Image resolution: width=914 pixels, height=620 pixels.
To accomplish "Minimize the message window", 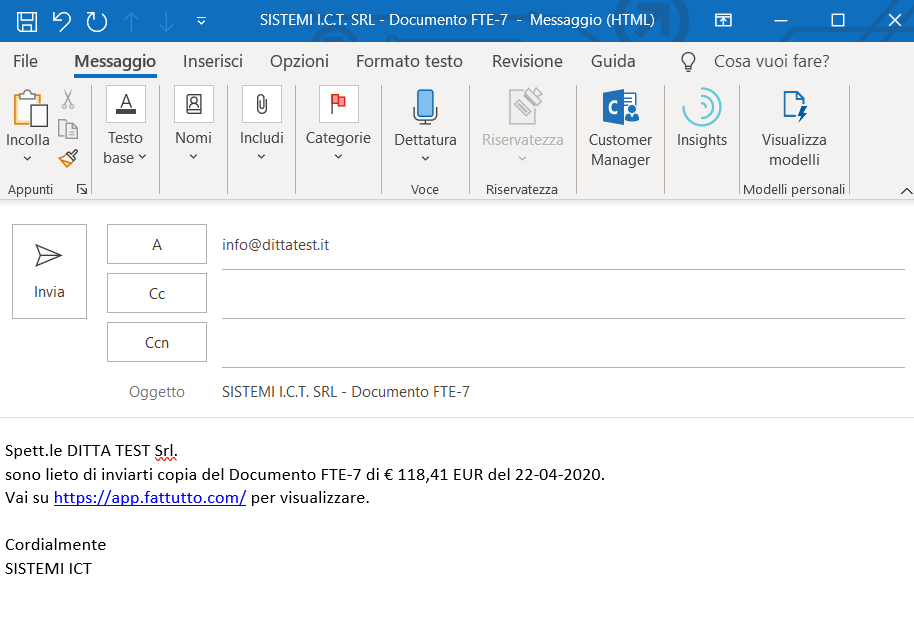I will pos(781,21).
